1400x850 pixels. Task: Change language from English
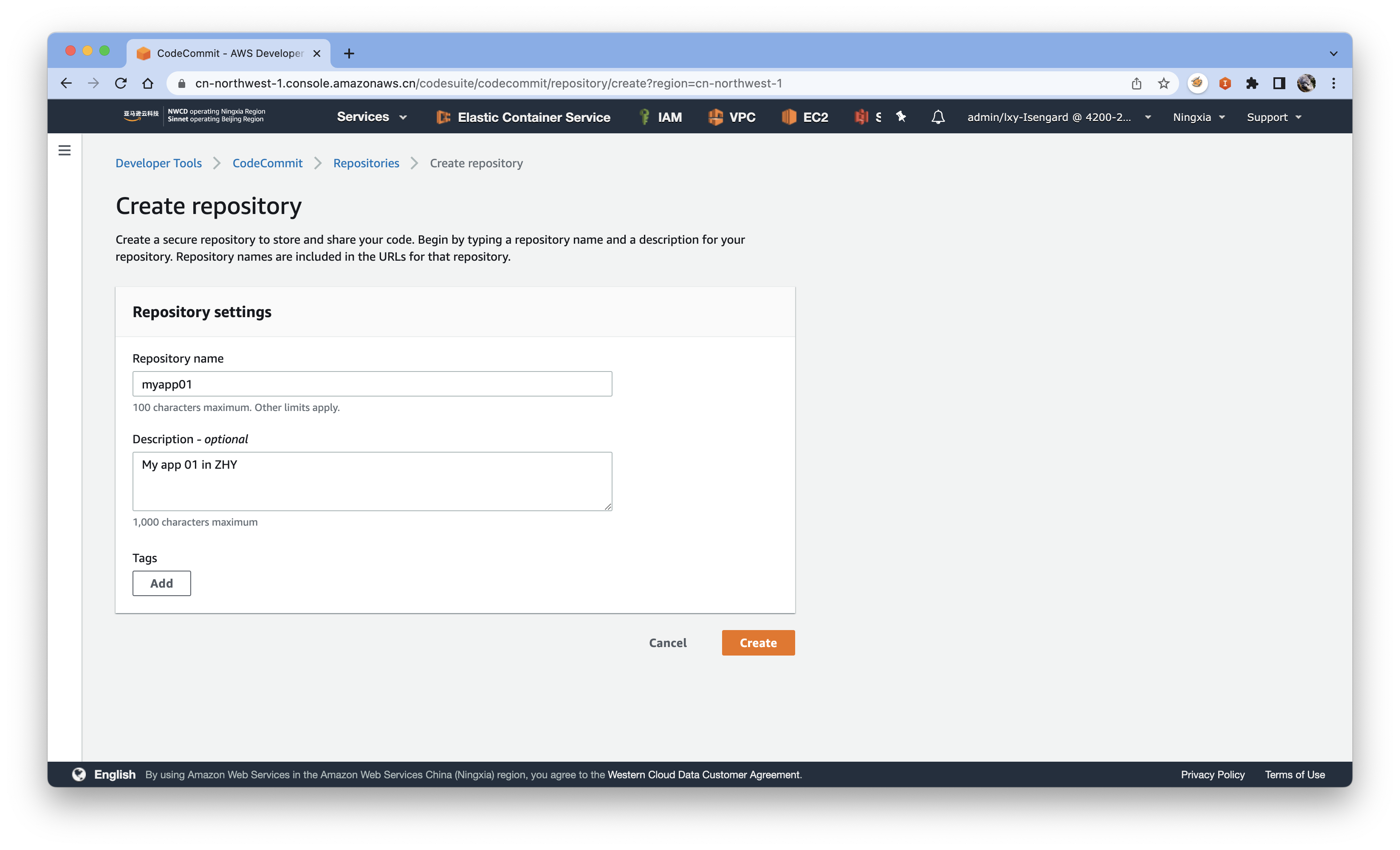pyautogui.click(x=115, y=774)
